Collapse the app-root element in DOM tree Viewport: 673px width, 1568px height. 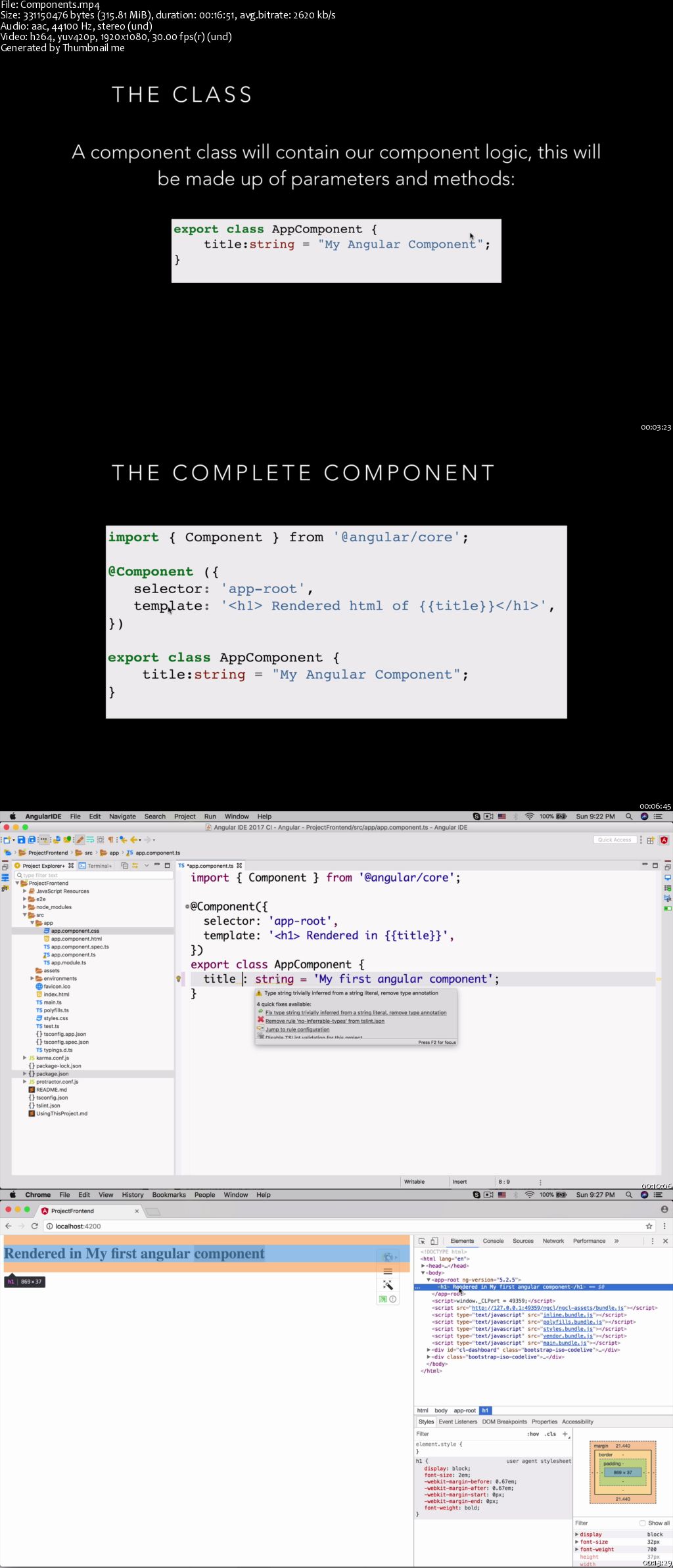coord(429,1280)
